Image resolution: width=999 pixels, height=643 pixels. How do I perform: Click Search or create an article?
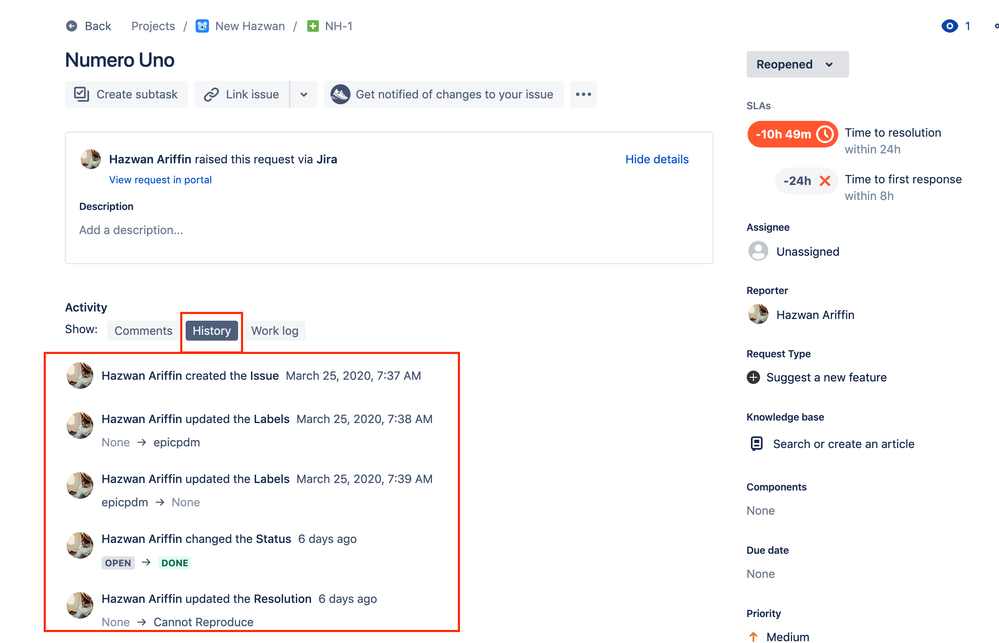844,444
